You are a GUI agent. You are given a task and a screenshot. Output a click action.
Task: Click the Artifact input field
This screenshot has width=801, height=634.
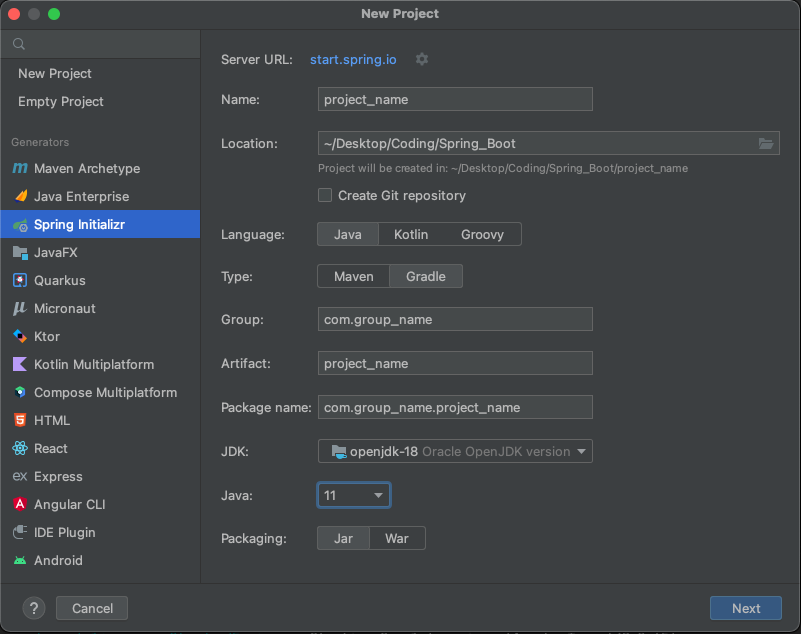(455, 363)
